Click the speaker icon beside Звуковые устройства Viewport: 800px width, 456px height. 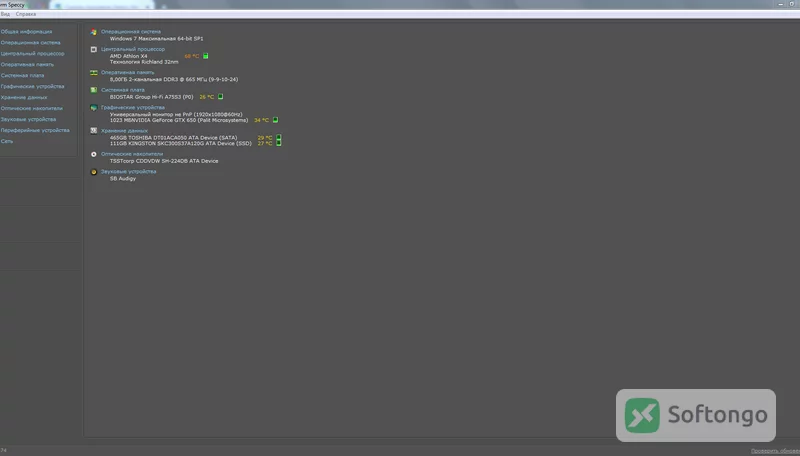pos(93,172)
